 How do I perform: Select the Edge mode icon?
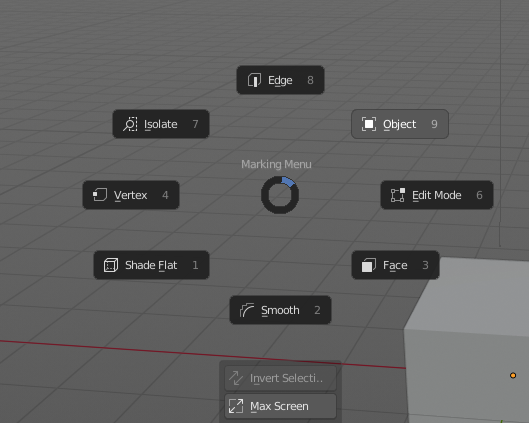[254, 80]
